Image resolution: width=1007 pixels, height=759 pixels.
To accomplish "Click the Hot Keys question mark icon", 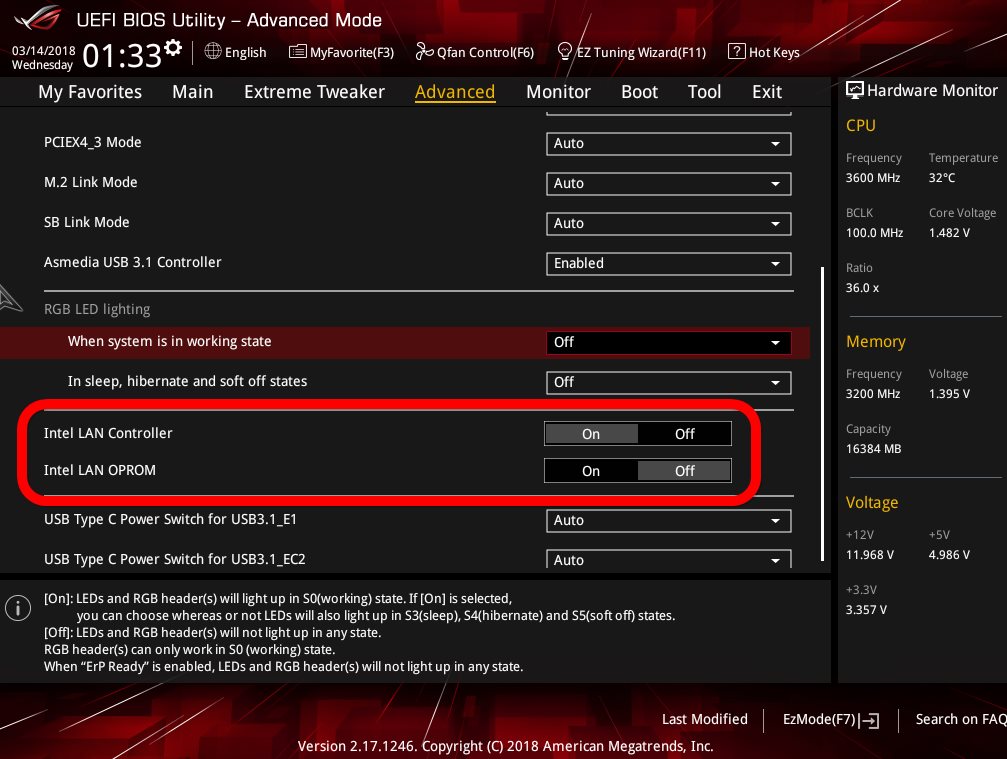I will [x=736, y=51].
